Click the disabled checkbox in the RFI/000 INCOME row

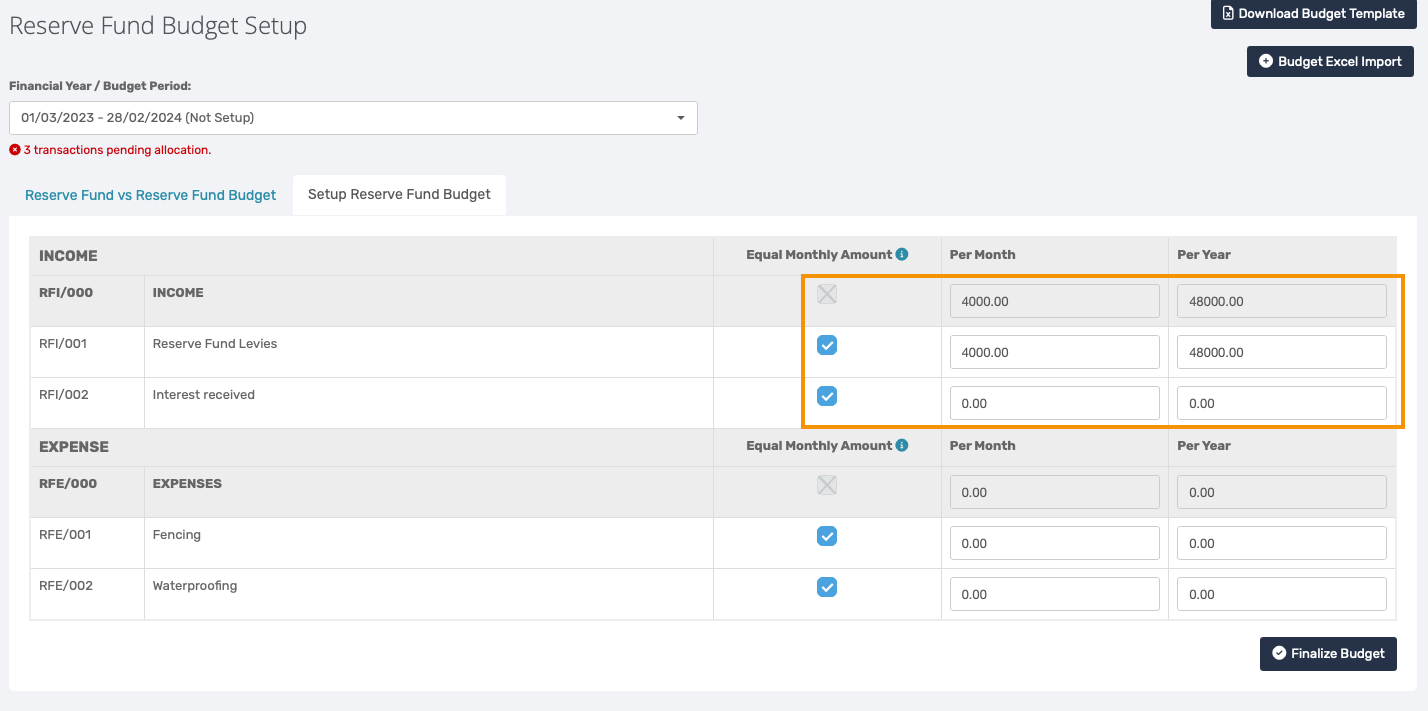click(827, 294)
